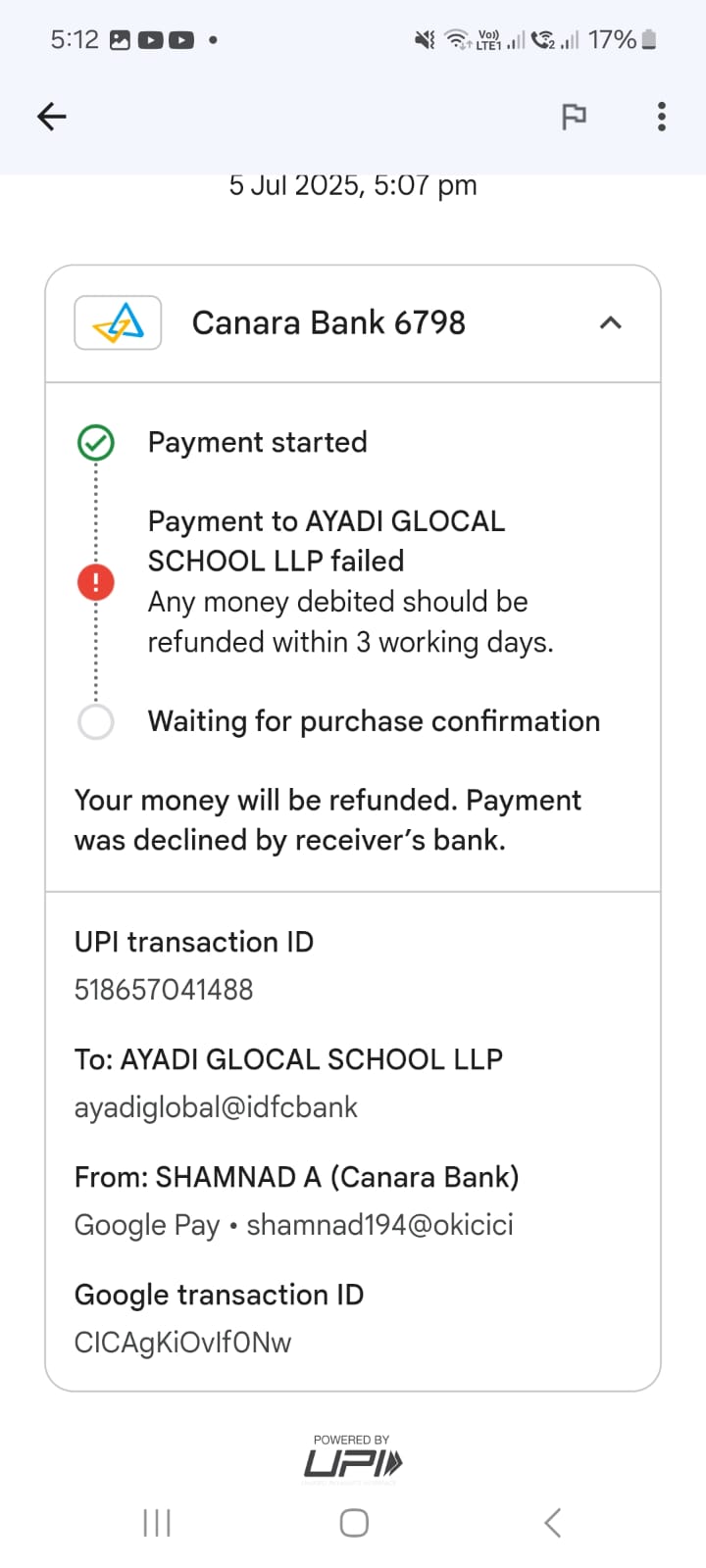This screenshot has width=706, height=1568.
Task: Tap the back arrow icon
Action: [x=52, y=117]
